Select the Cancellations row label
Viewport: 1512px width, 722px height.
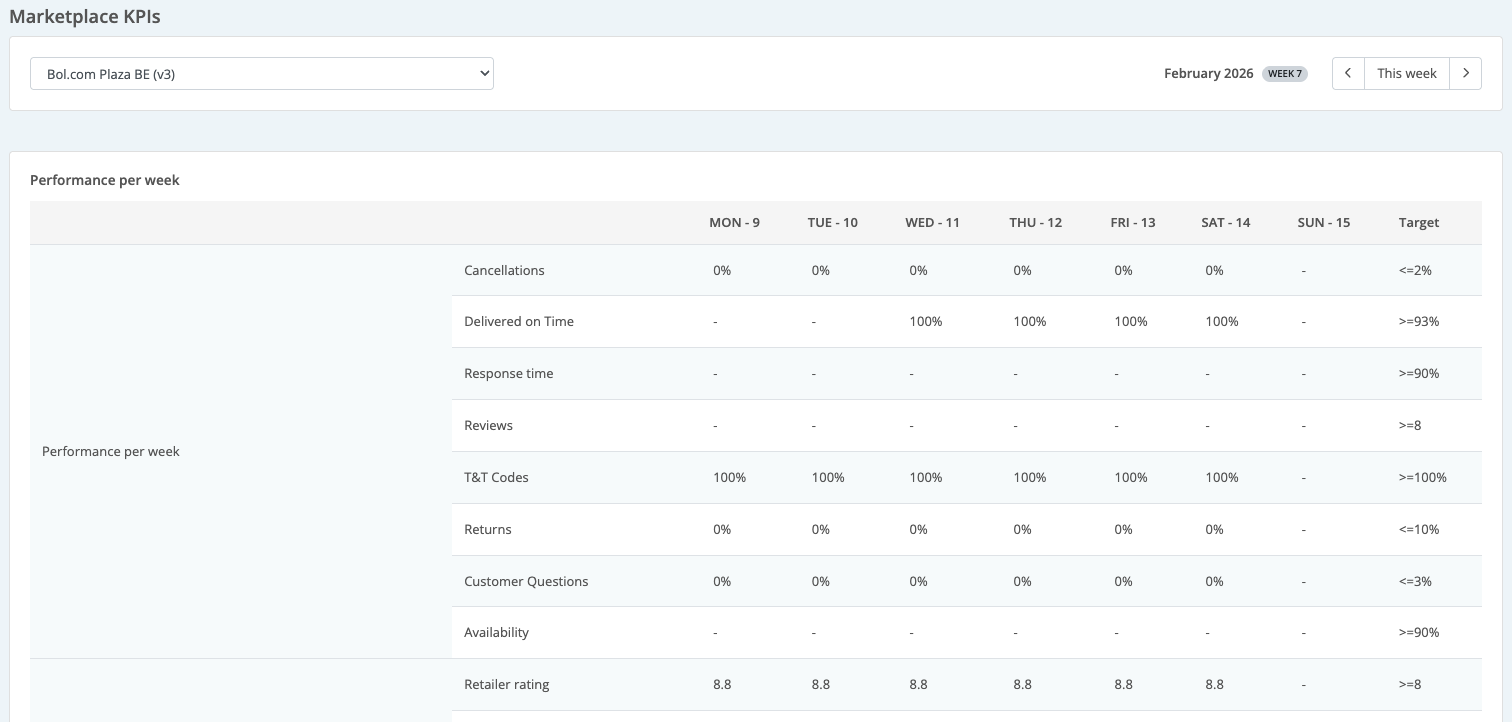coord(504,270)
